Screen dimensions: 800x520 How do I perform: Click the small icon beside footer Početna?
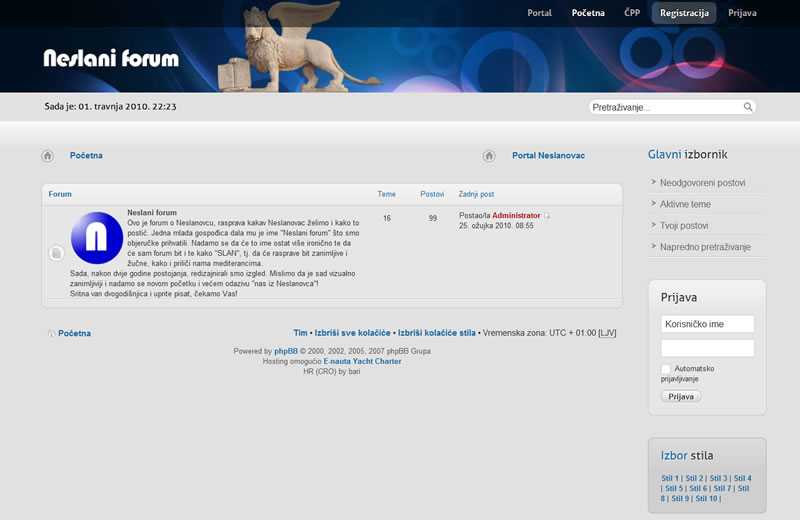click(x=51, y=333)
